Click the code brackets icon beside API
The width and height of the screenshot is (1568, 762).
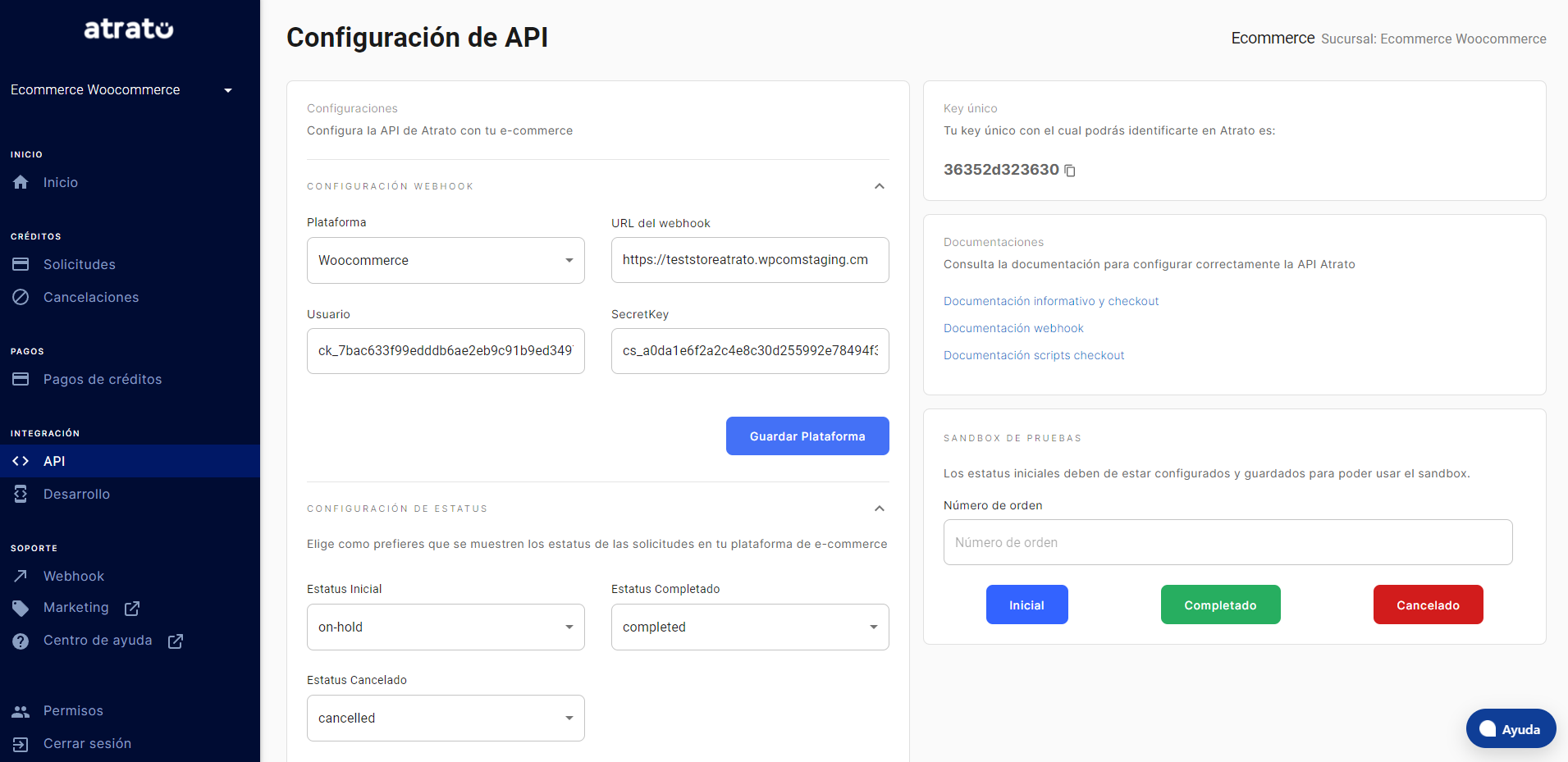click(21, 461)
